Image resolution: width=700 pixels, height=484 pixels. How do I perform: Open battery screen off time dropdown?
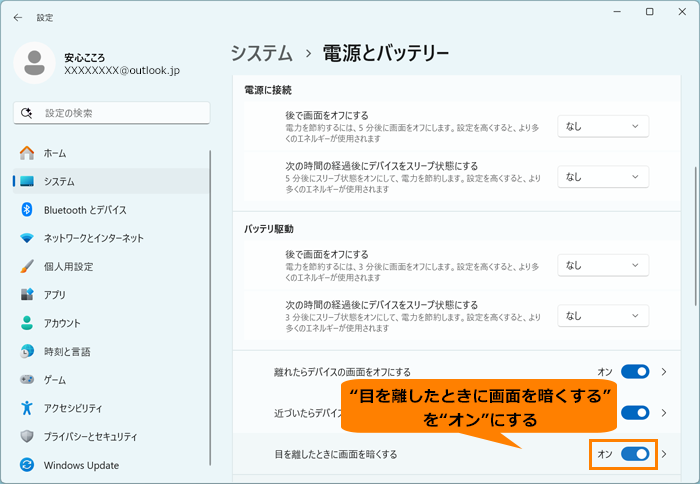click(603, 265)
